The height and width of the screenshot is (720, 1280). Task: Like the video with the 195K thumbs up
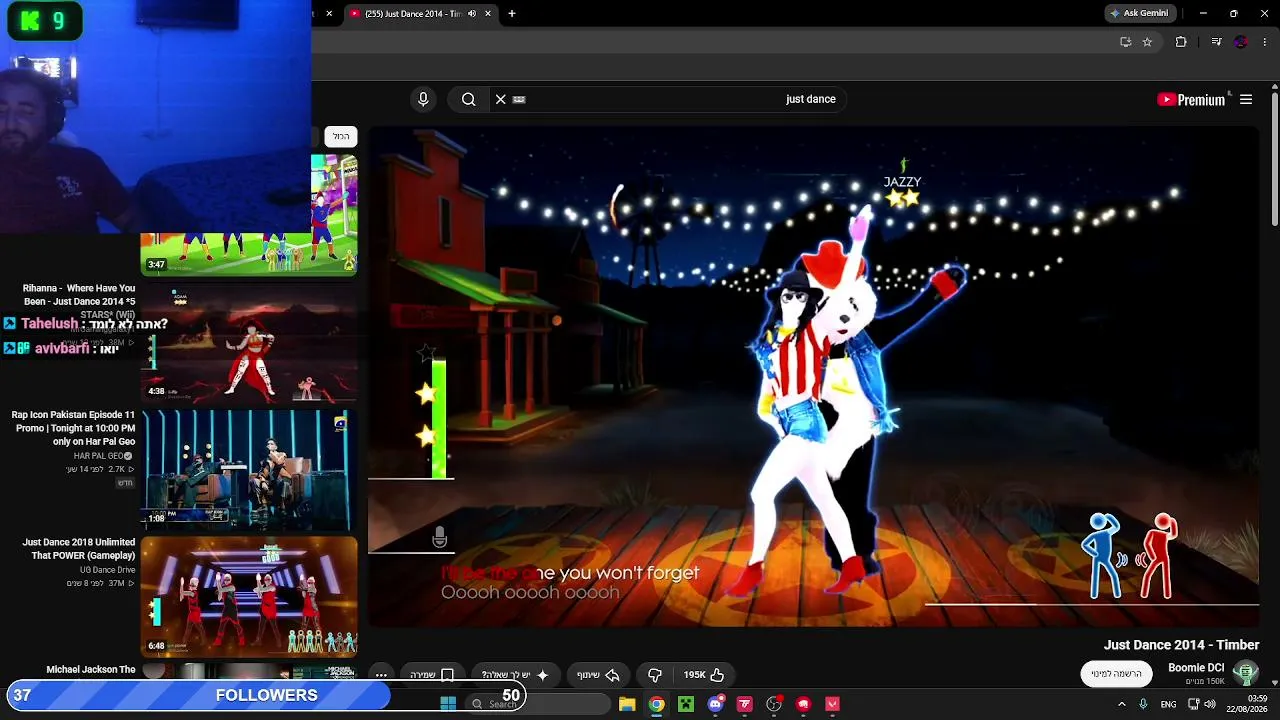pyautogui.click(x=704, y=675)
